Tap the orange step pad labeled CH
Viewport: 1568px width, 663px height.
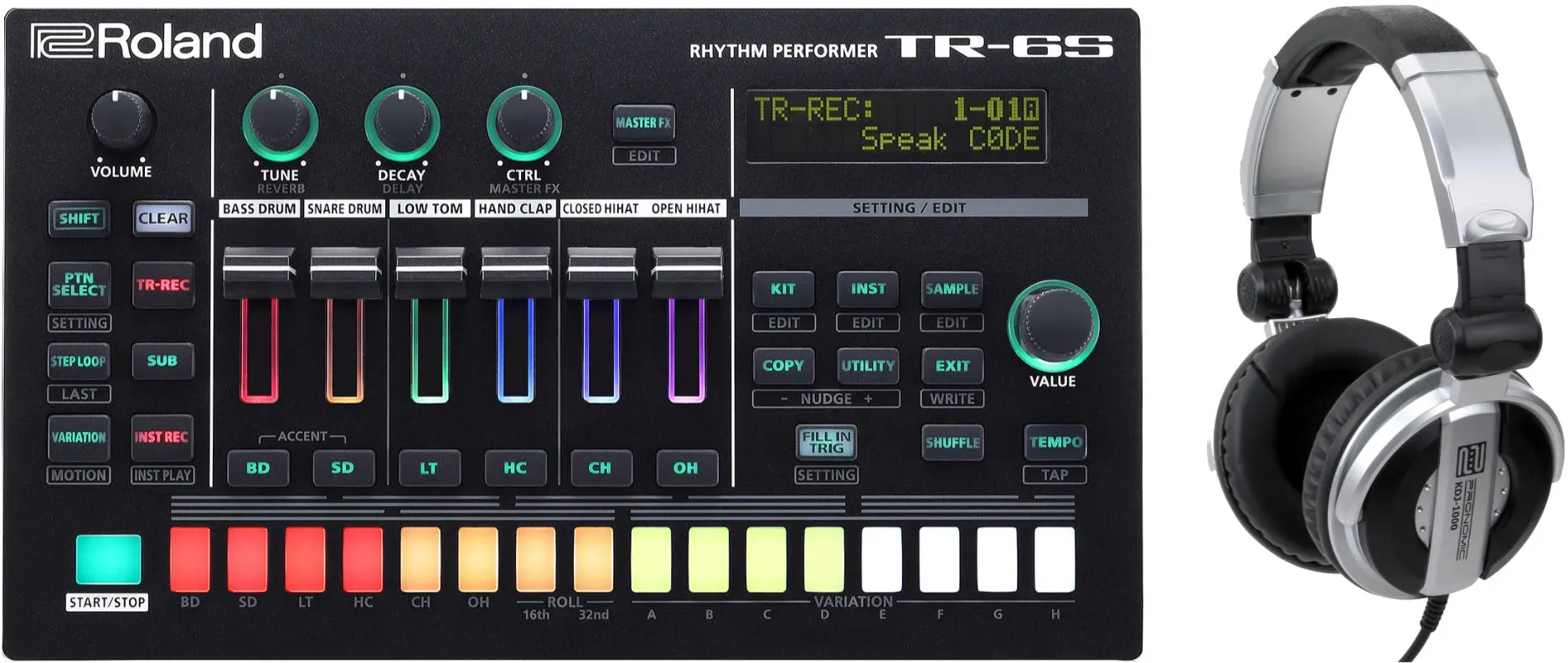(x=420, y=560)
